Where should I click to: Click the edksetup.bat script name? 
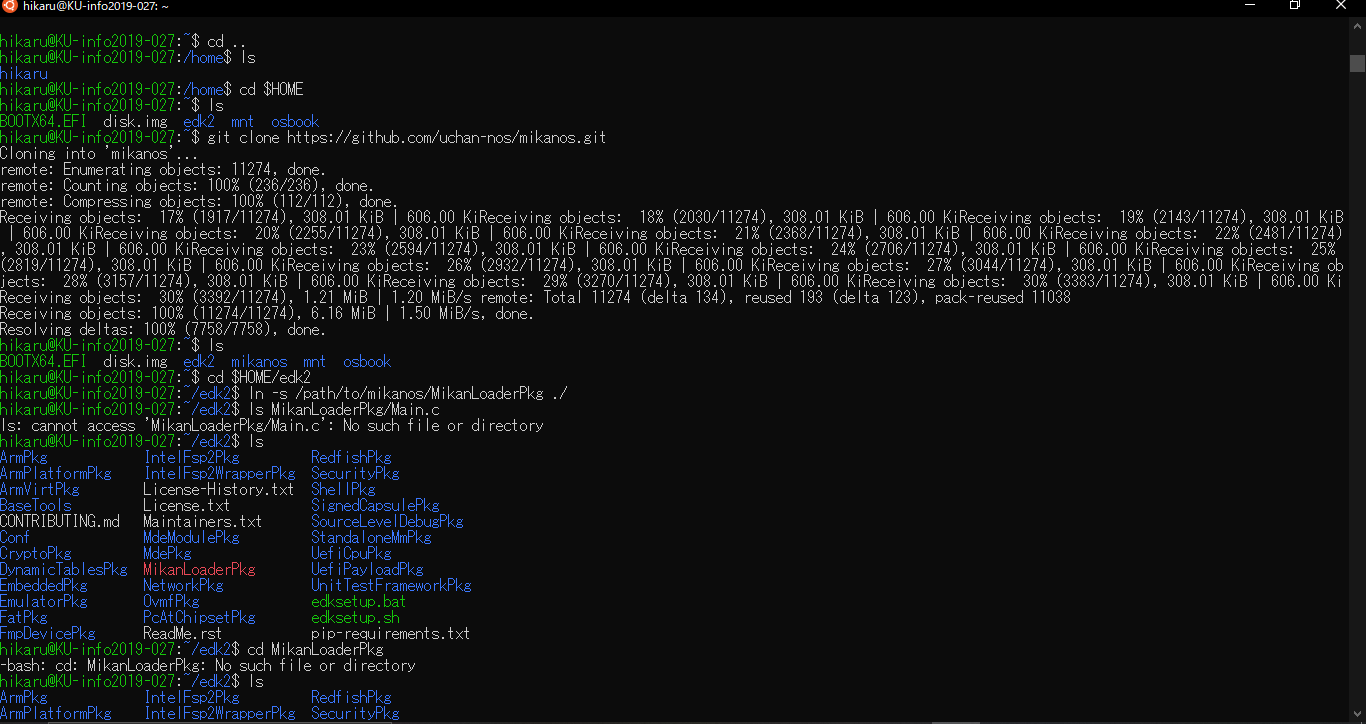point(358,601)
